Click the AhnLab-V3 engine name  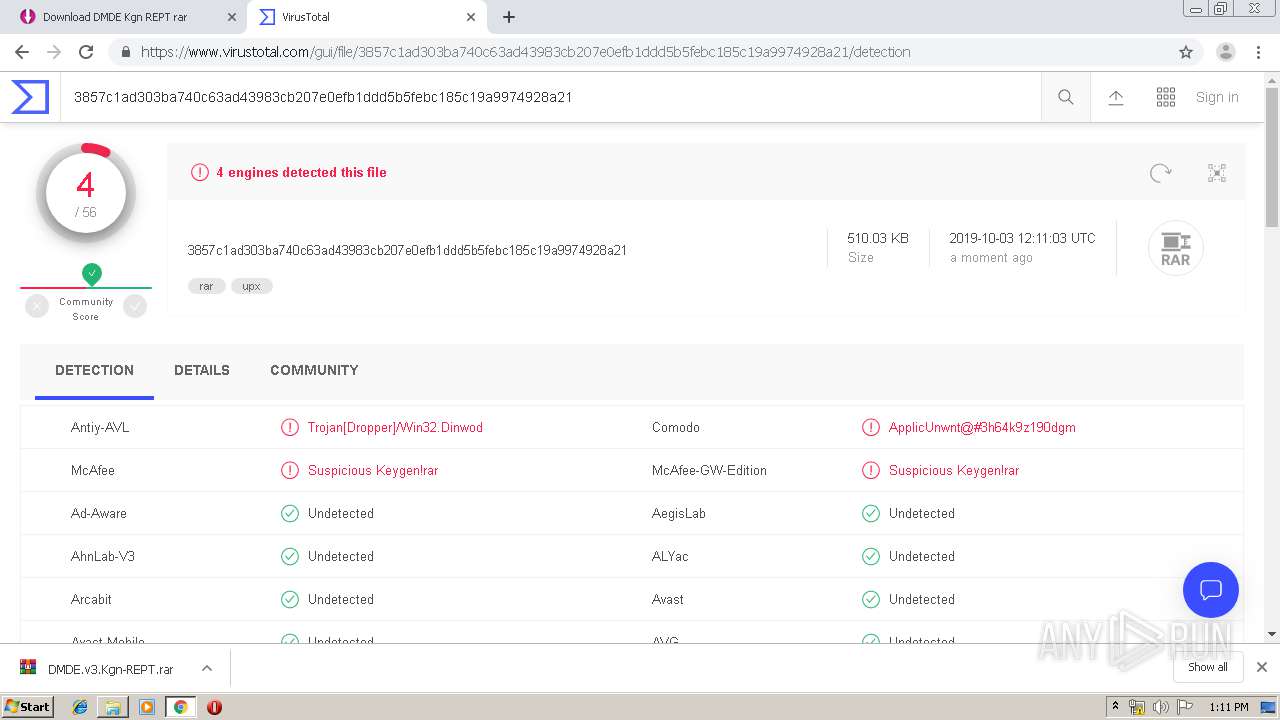[x=103, y=556]
